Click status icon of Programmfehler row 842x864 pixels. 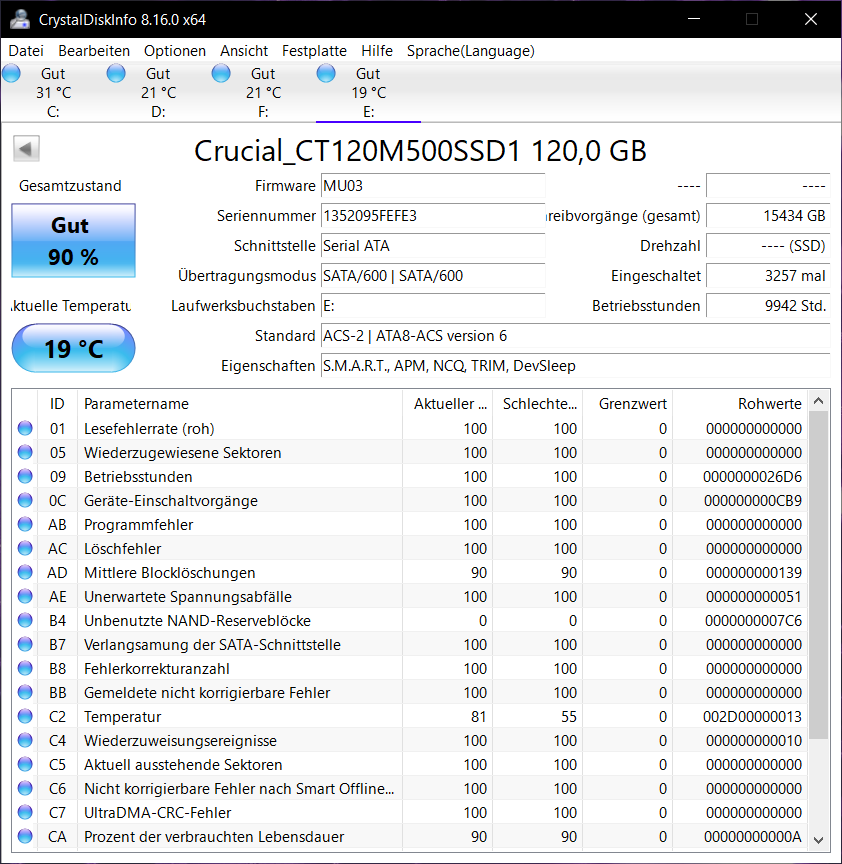point(25,524)
